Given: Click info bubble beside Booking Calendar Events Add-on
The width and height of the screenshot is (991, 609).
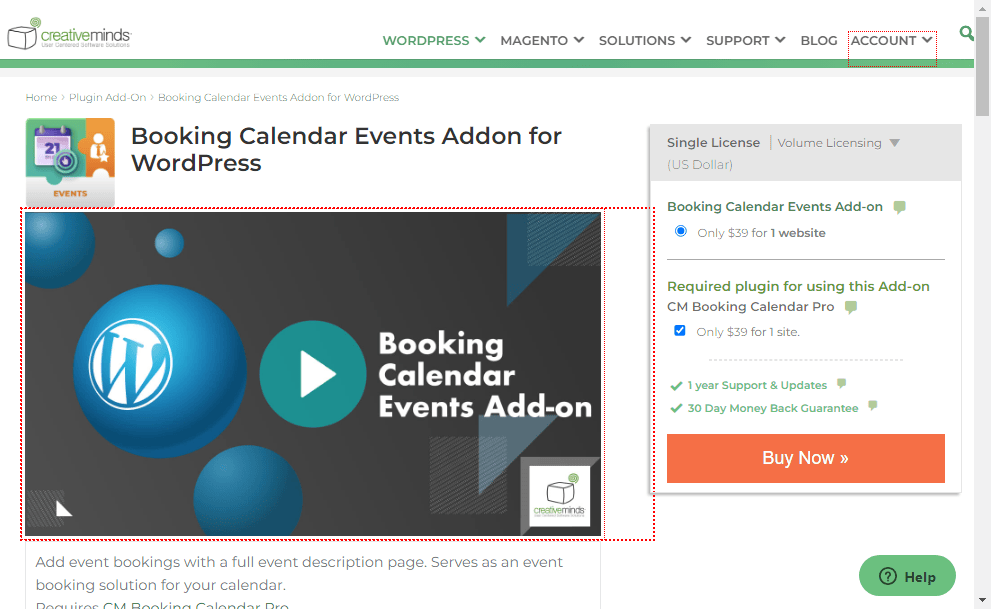Looking at the screenshot, I should [x=899, y=207].
